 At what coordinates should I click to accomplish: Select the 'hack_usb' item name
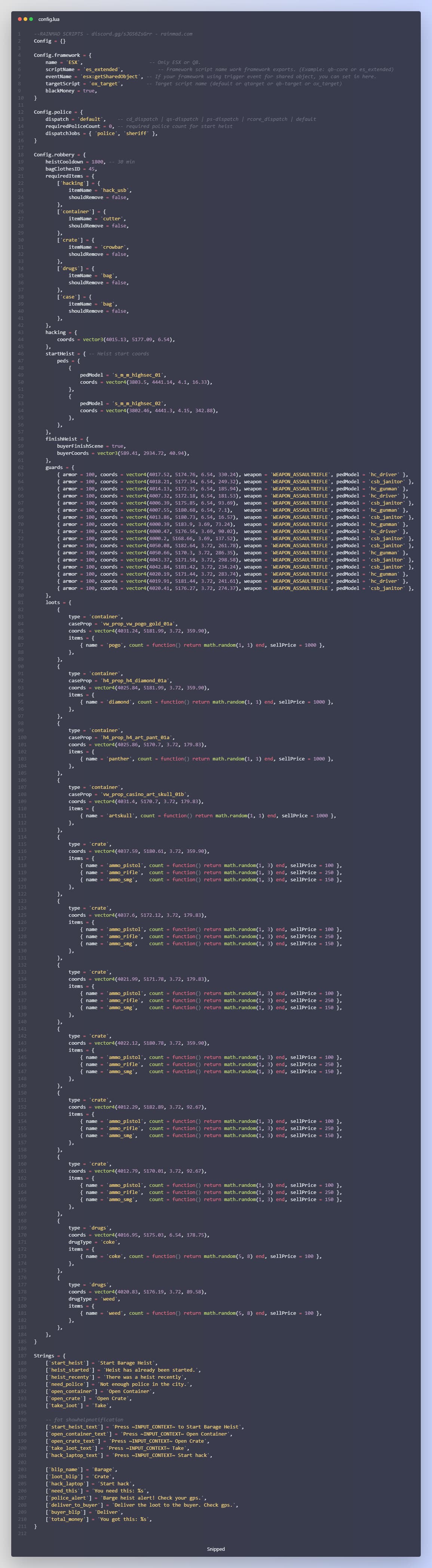[115, 190]
